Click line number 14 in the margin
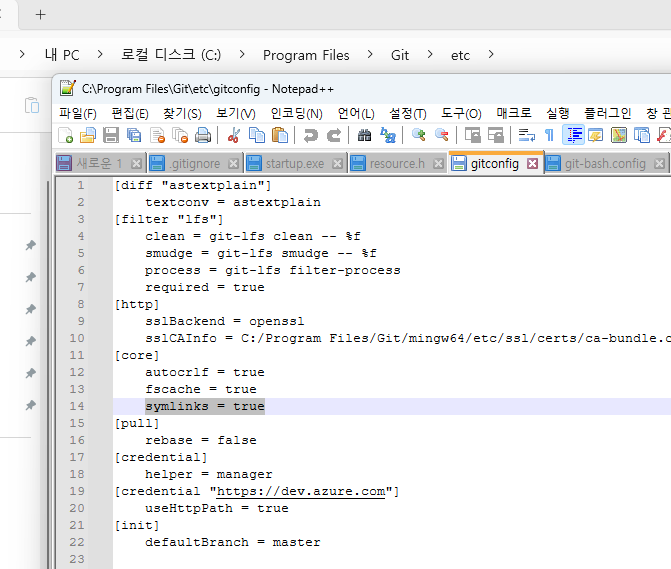 click(x=77, y=406)
